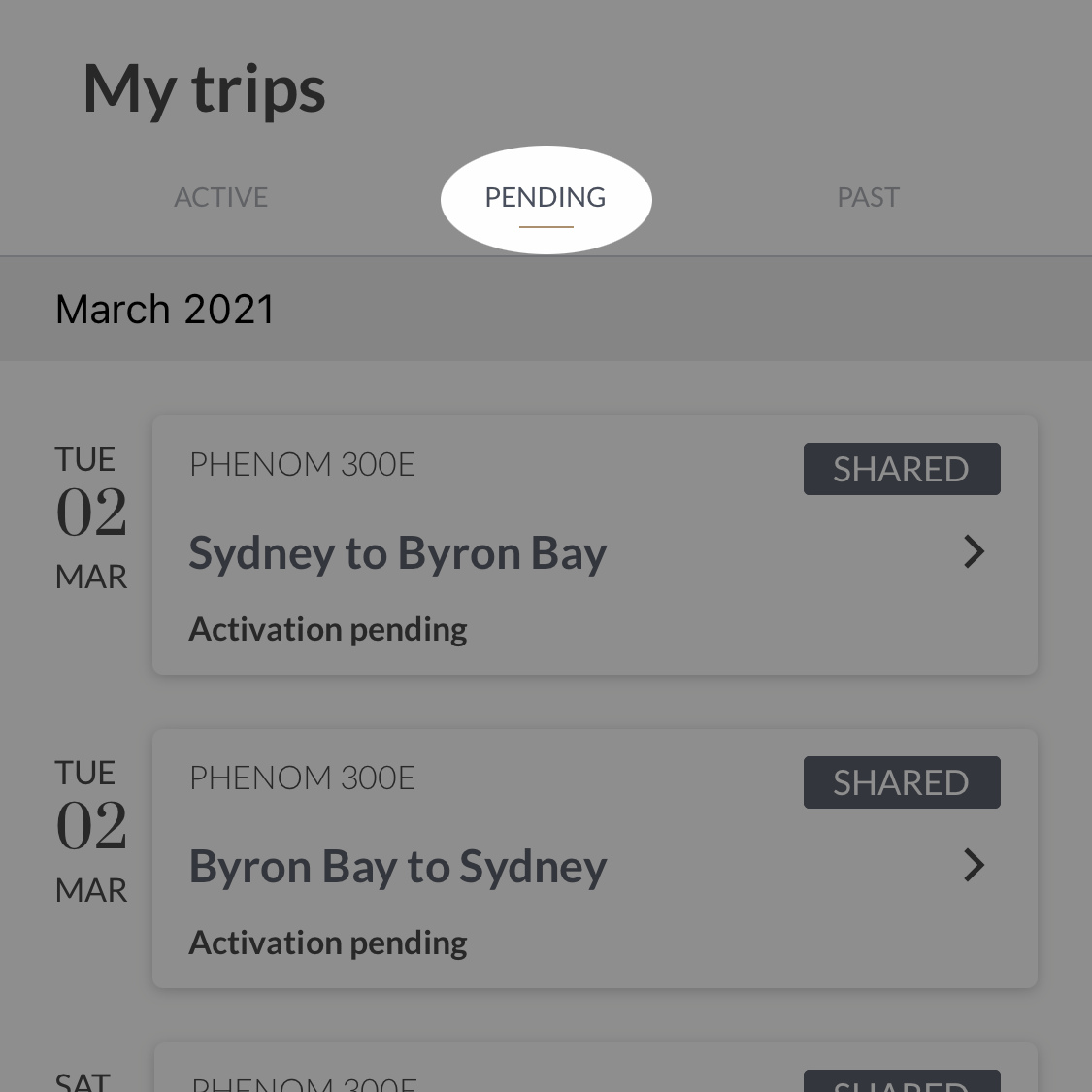Open the Byron Bay to Sydney trip title

click(x=397, y=868)
